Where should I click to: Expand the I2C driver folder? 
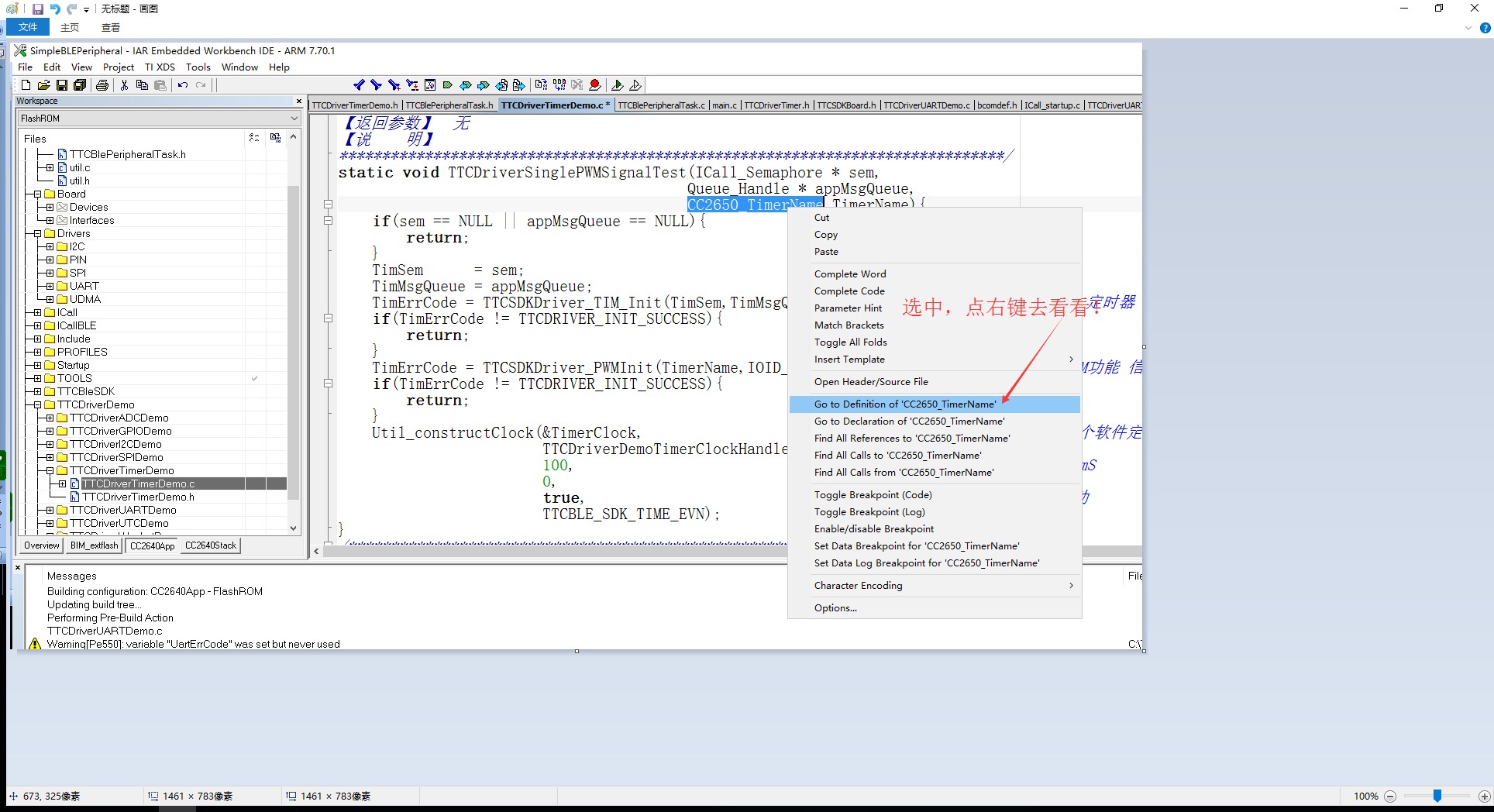click(50, 247)
